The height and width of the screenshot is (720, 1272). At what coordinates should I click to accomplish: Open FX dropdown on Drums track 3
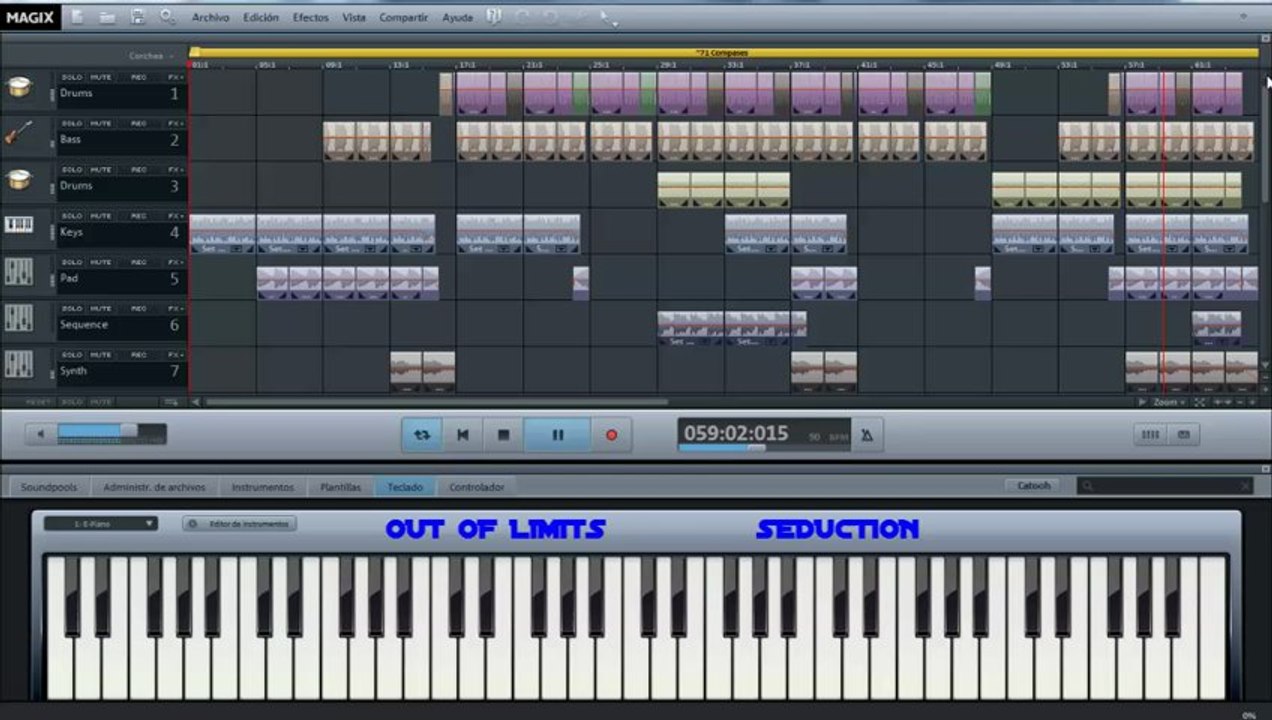(x=175, y=170)
